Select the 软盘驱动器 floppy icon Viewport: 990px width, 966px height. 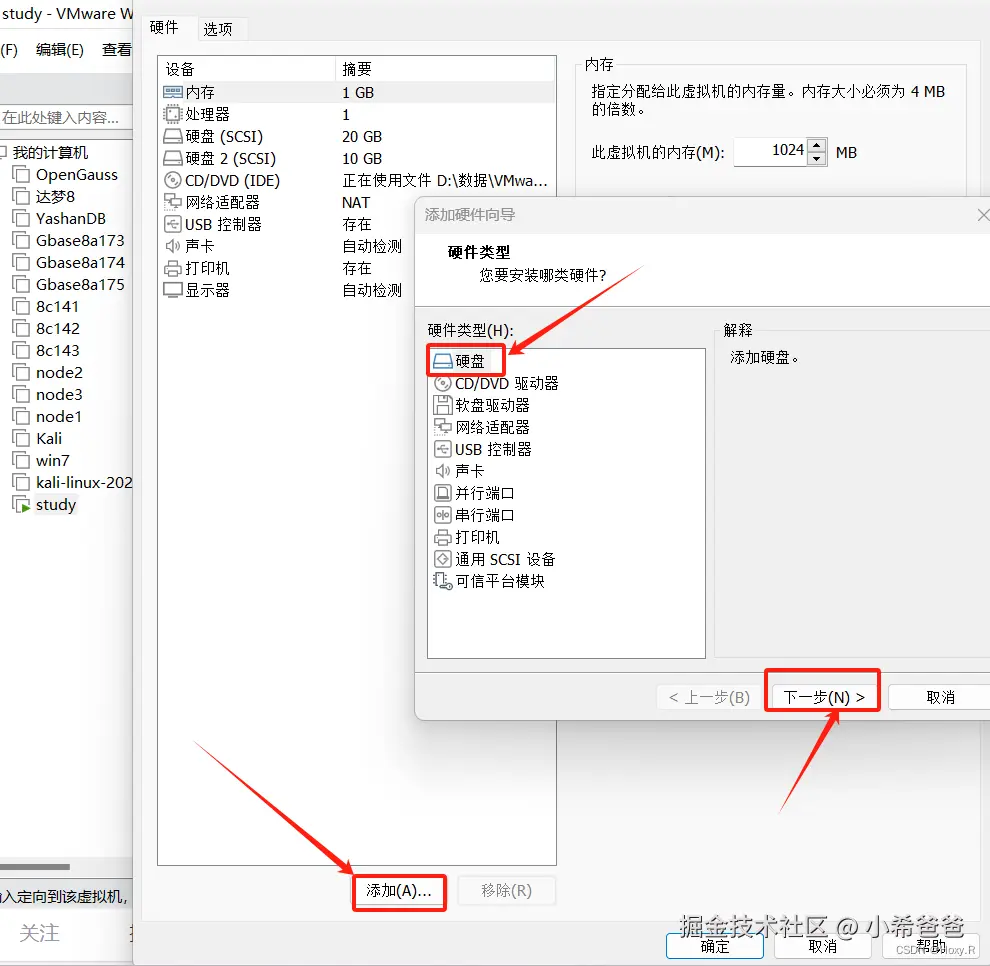(443, 405)
